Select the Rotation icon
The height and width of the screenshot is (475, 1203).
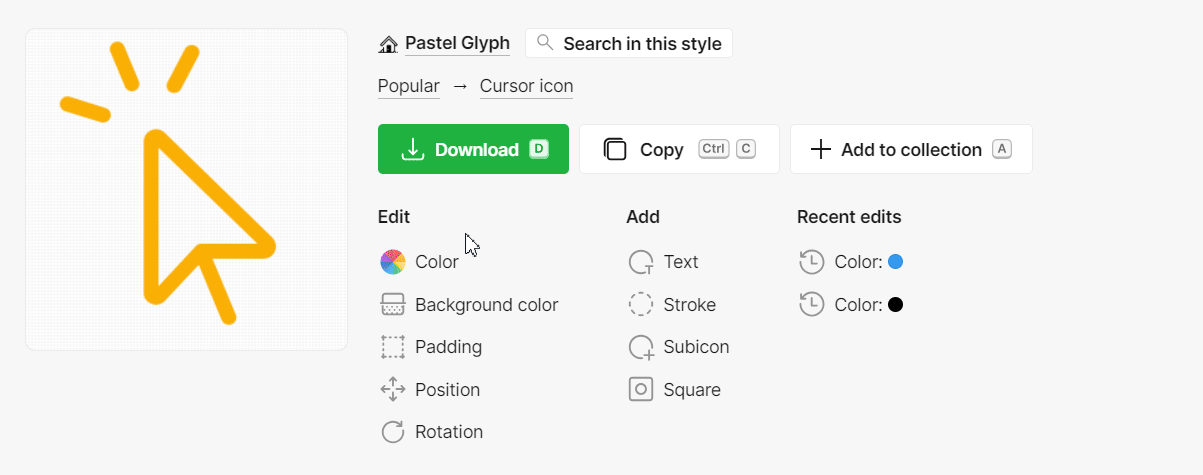tap(392, 432)
